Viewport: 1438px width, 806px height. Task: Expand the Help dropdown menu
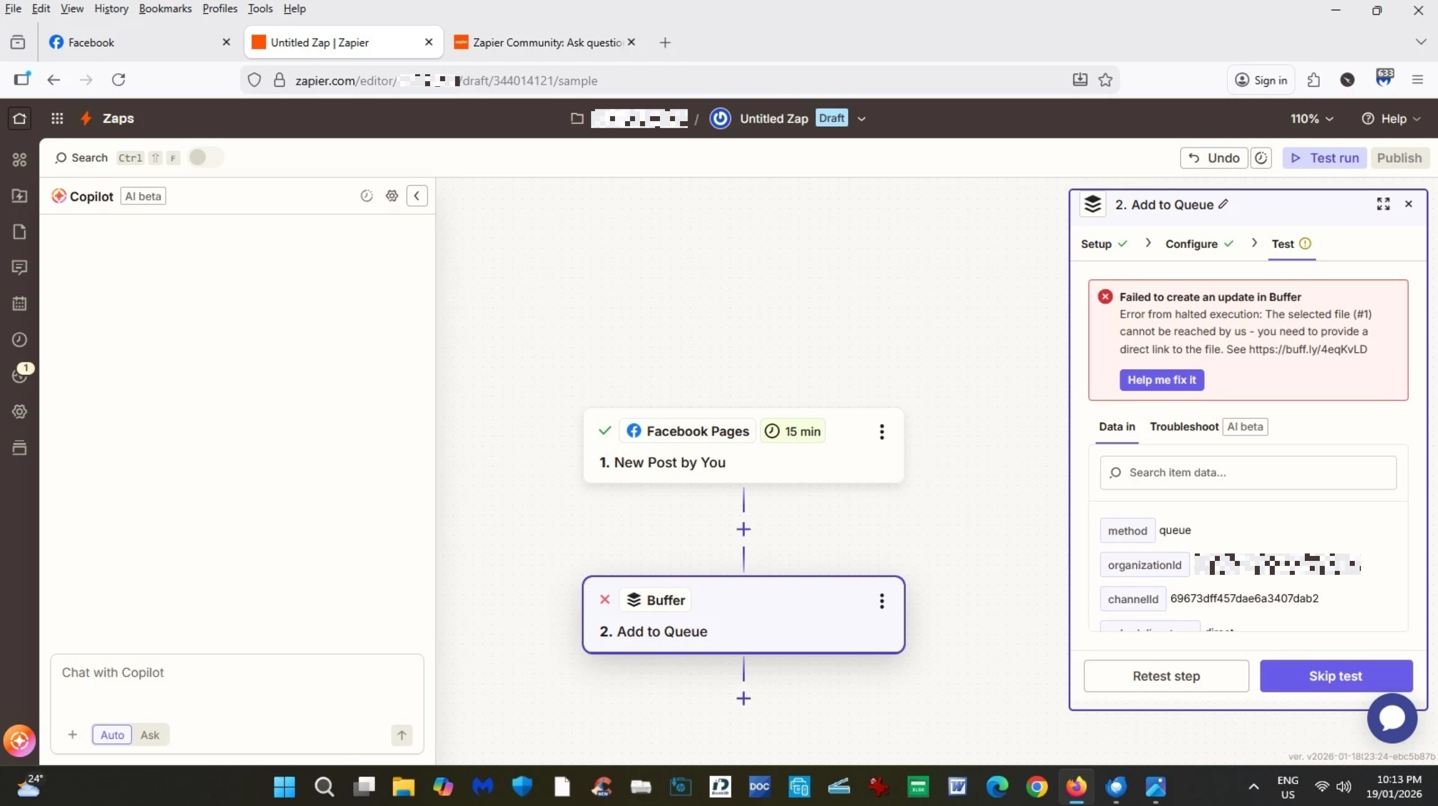[1391, 118]
